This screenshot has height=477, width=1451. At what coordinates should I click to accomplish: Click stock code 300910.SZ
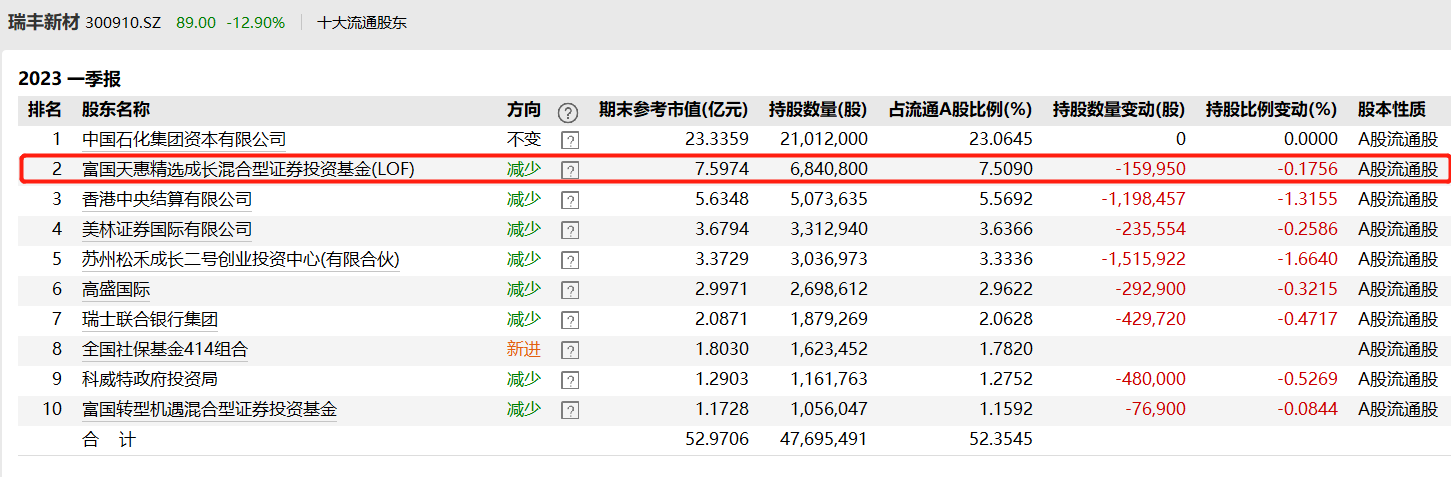[x=123, y=22]
